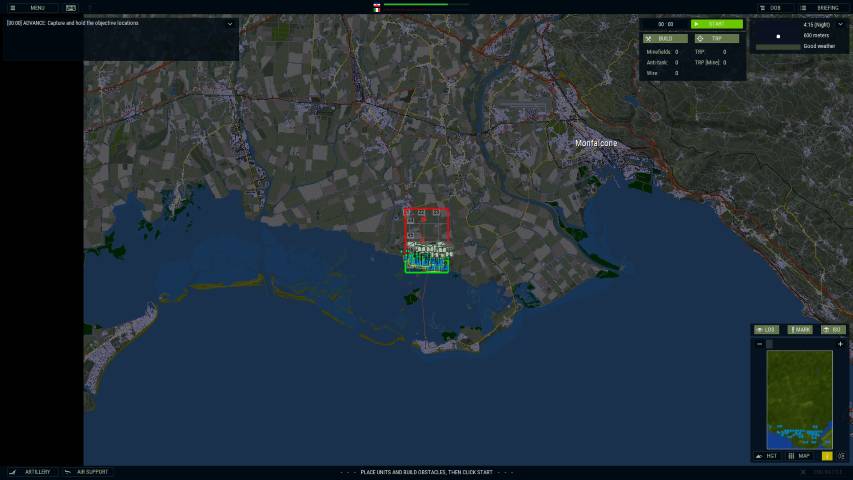The width and height of the screenshot is (853, 480).
Task: Expand the time and weather panel
Action: click(841, 24)
